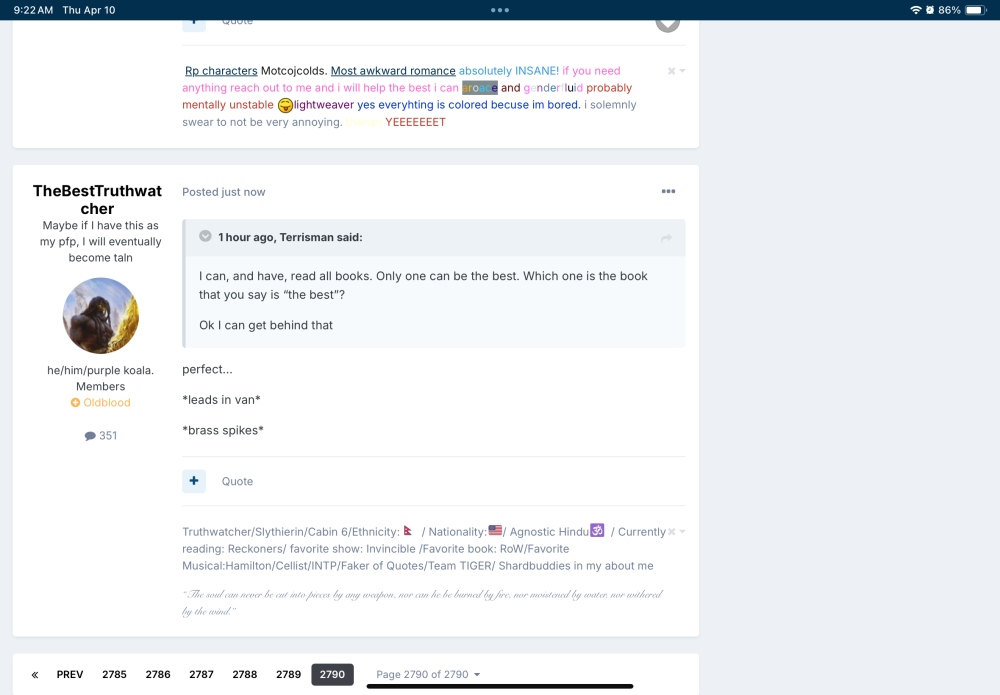
Task: Tap the battery indicator icon
Action: pos(976,10)
